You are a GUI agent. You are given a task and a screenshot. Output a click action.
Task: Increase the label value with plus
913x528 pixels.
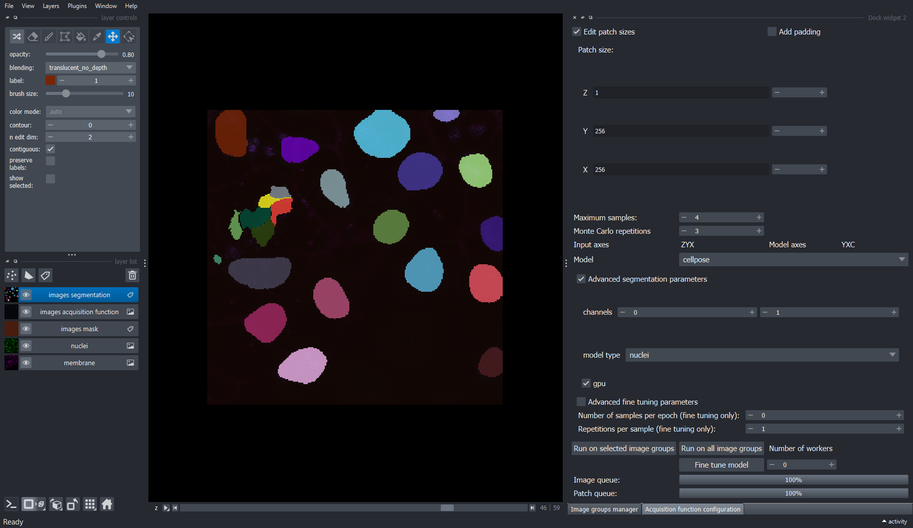coord(130,80)
